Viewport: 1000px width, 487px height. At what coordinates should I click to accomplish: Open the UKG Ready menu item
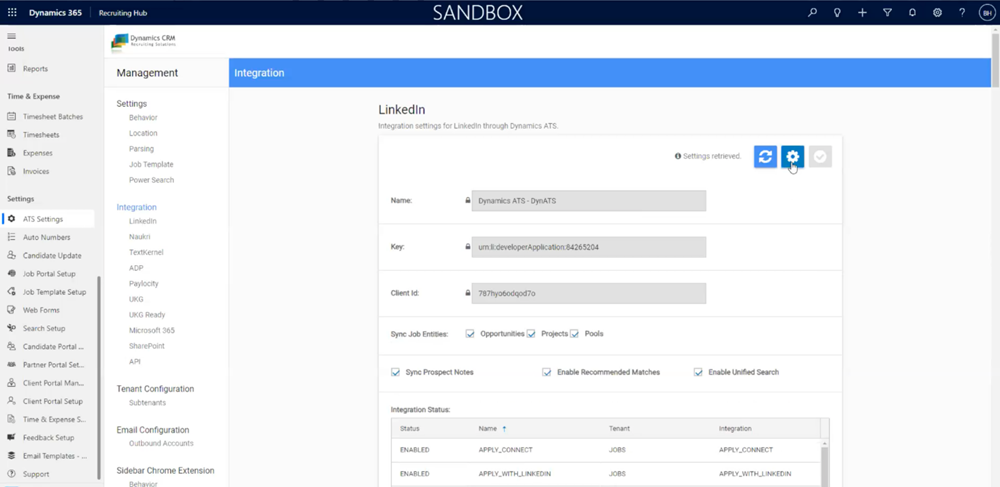point(147,315)
